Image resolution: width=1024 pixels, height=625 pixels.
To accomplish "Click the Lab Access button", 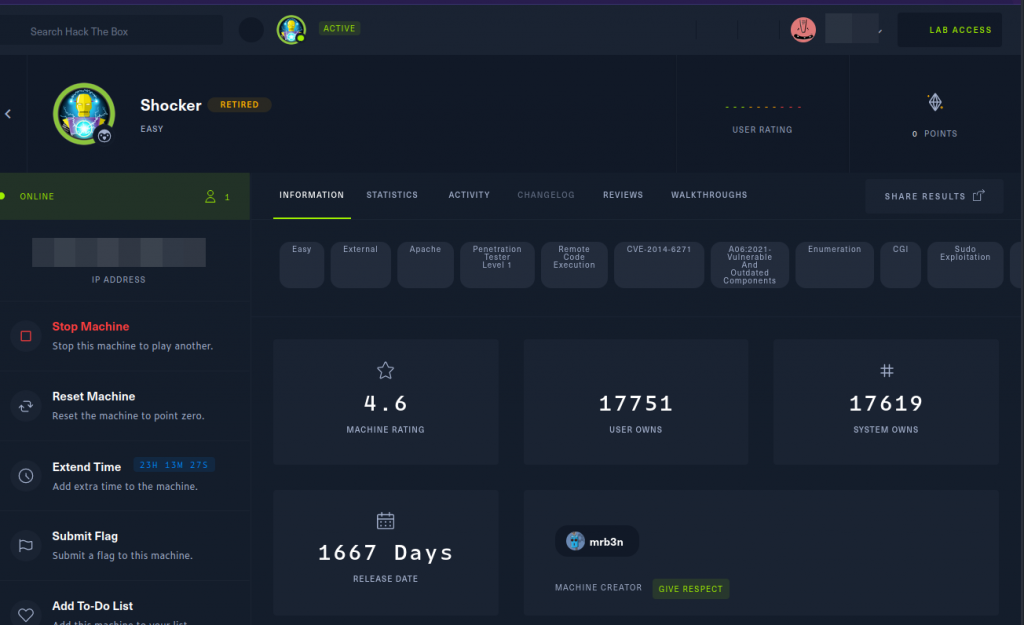I will 959,30.
